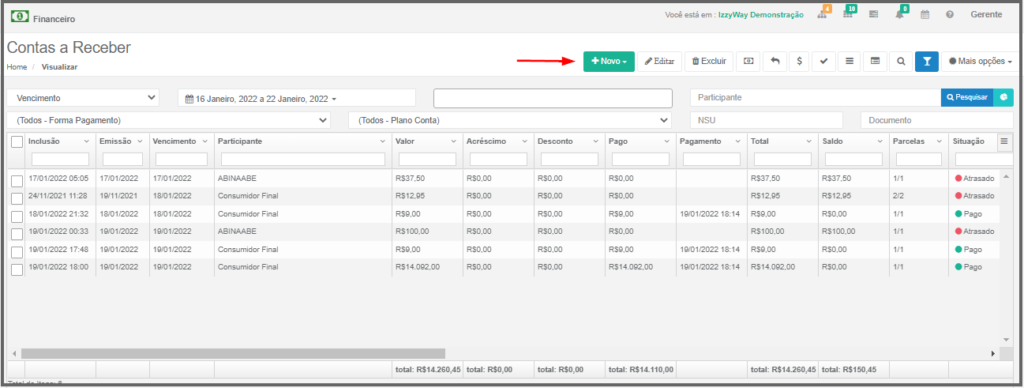This screenshot has width=1024, height=388.
Task: Expand the Inclusão column menu arrow
Action: (87, 141)
